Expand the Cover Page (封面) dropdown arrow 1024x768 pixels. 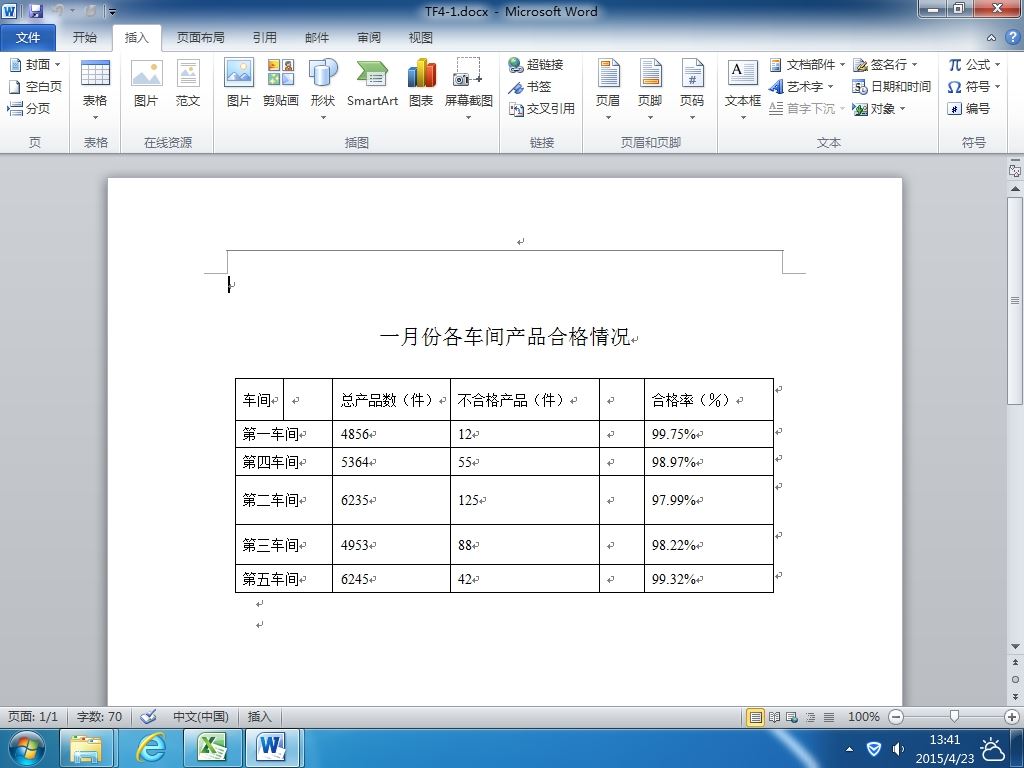pyautogui.click(x=57, y=65)
